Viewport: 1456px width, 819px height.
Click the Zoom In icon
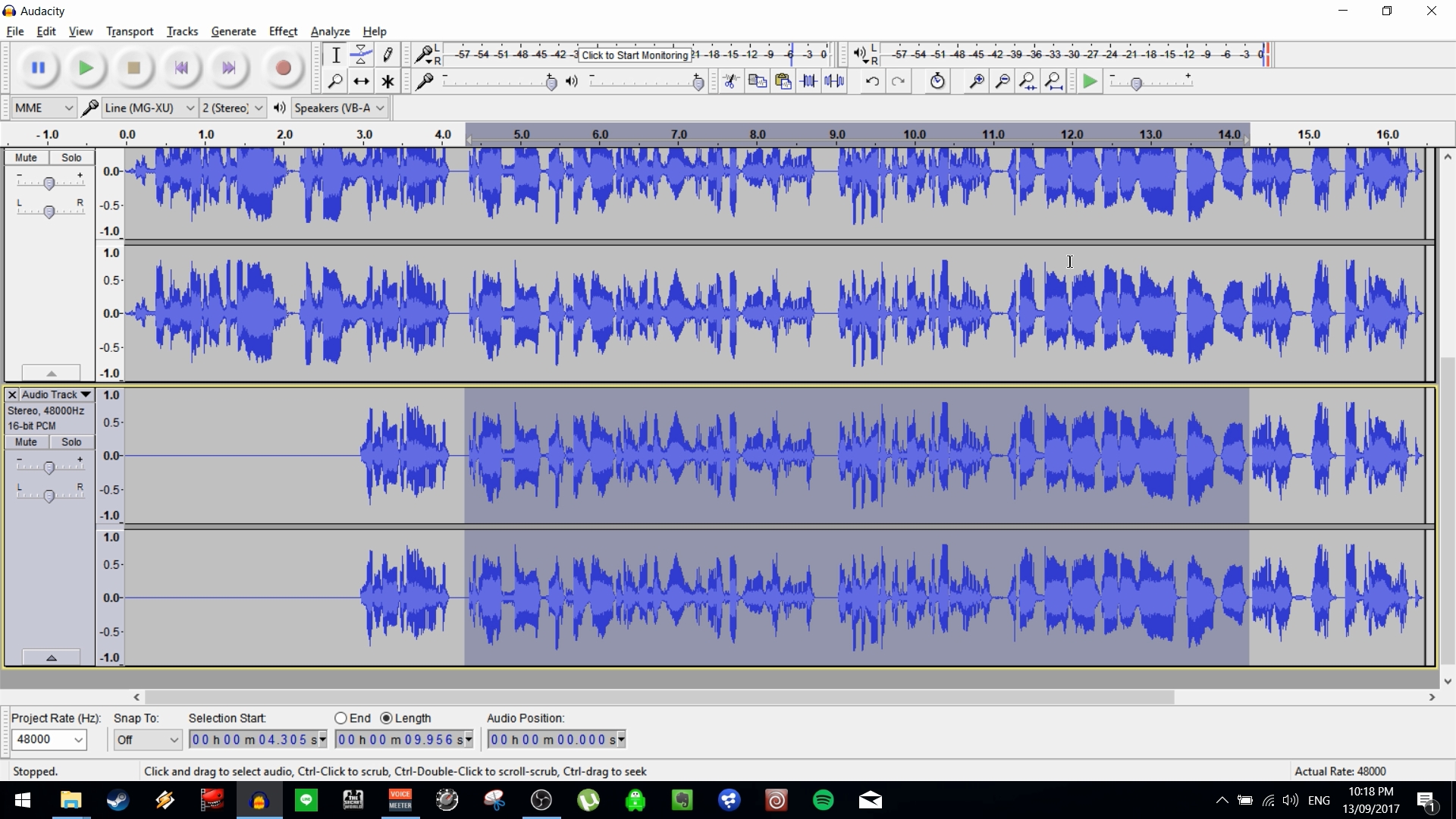tap(977, 81)
